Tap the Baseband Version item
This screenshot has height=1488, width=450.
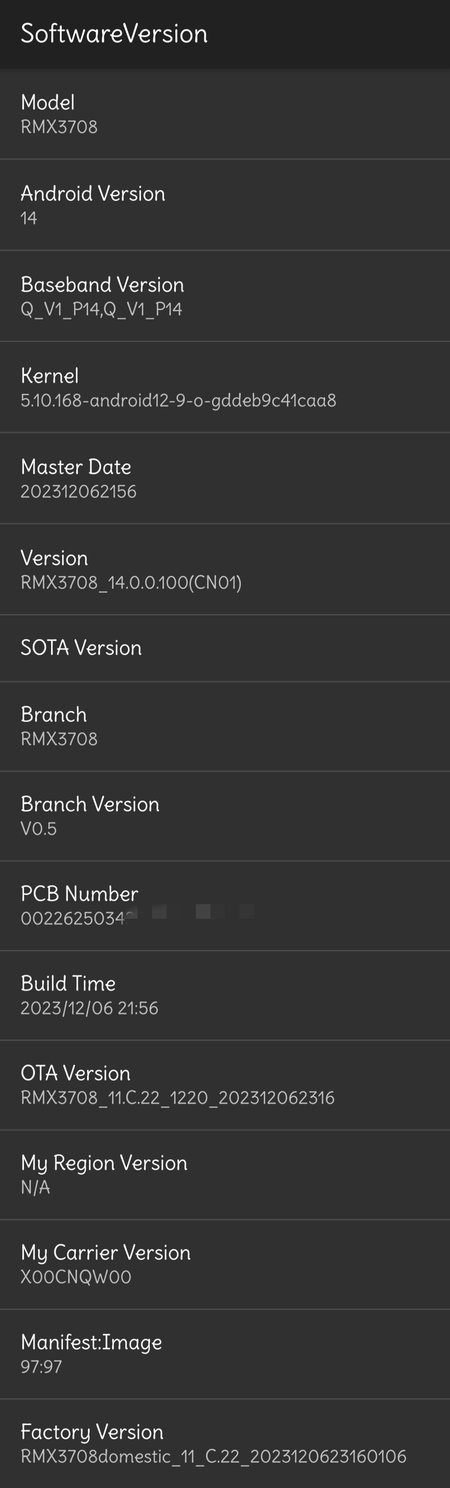click(225, 296)
